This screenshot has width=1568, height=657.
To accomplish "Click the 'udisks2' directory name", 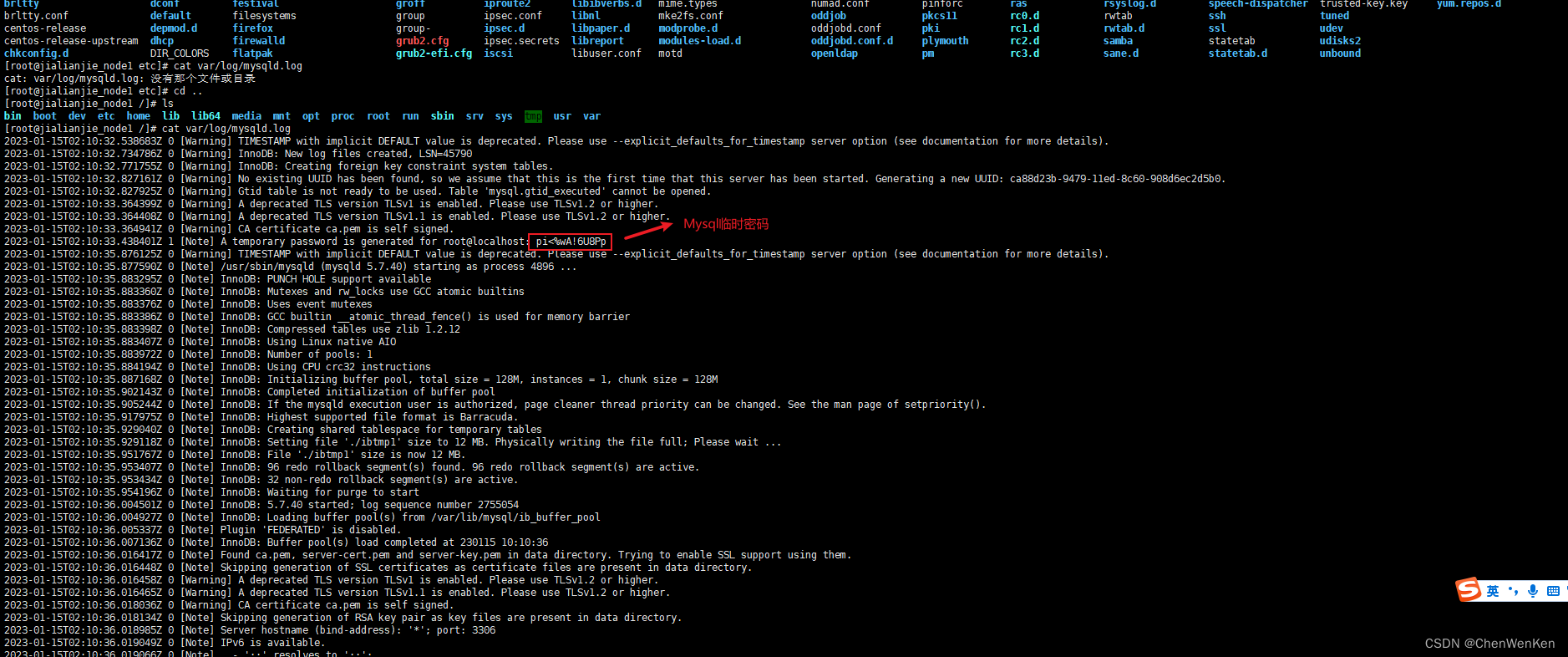I will (1340, 41).
